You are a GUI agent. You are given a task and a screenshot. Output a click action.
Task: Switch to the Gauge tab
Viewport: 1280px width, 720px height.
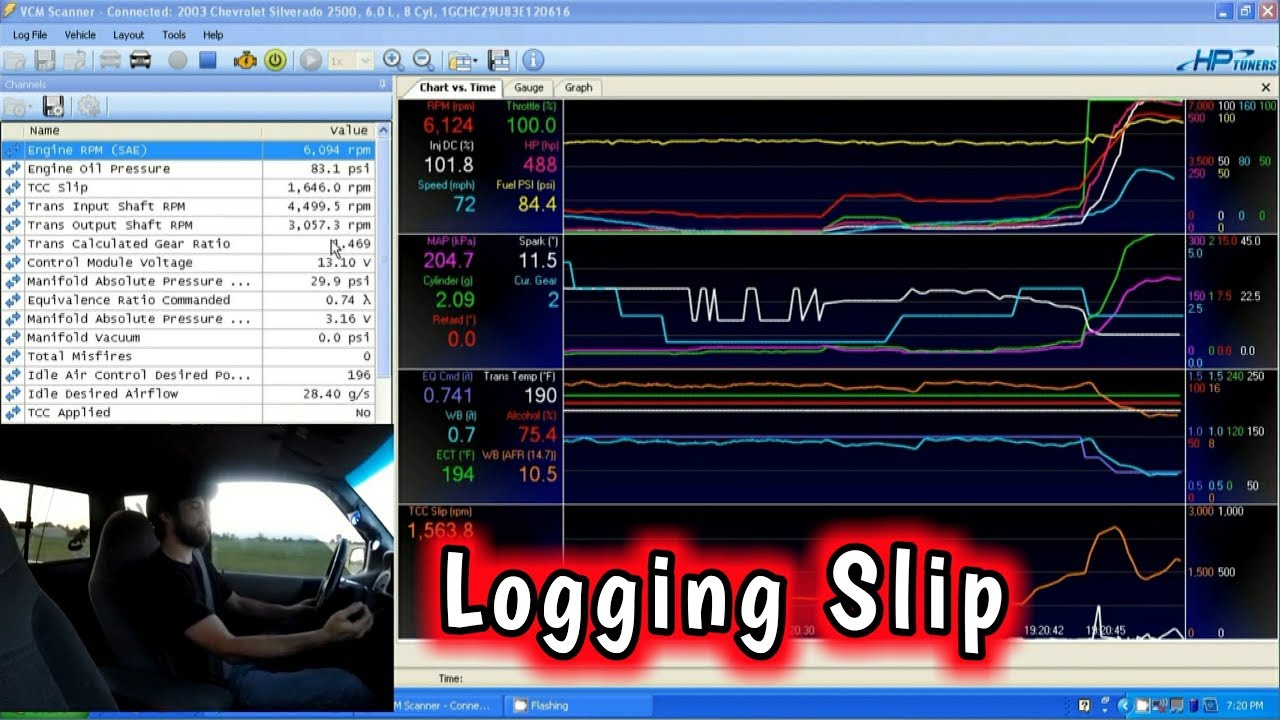[528, 87]
